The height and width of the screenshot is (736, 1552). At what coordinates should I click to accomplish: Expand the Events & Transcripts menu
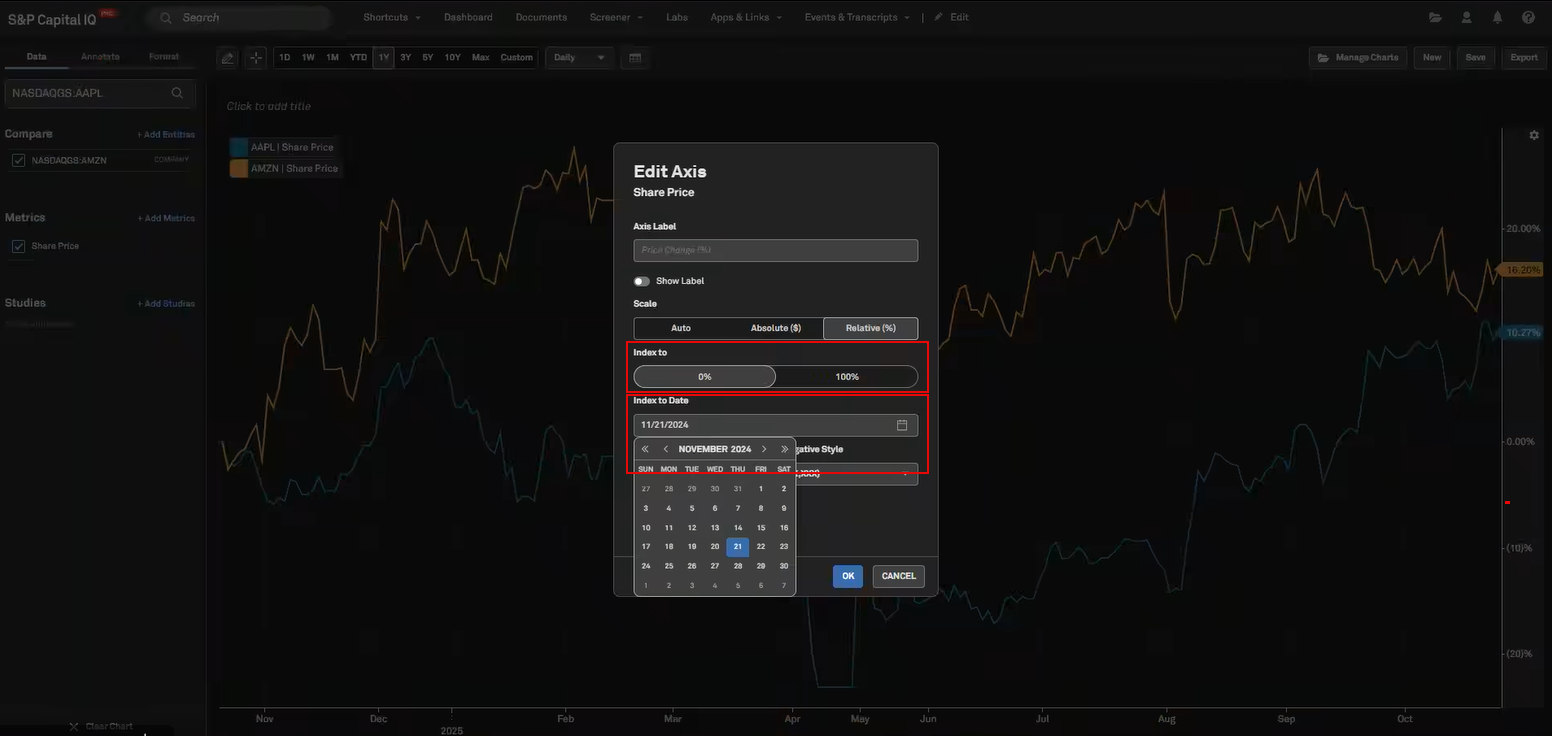857,17
